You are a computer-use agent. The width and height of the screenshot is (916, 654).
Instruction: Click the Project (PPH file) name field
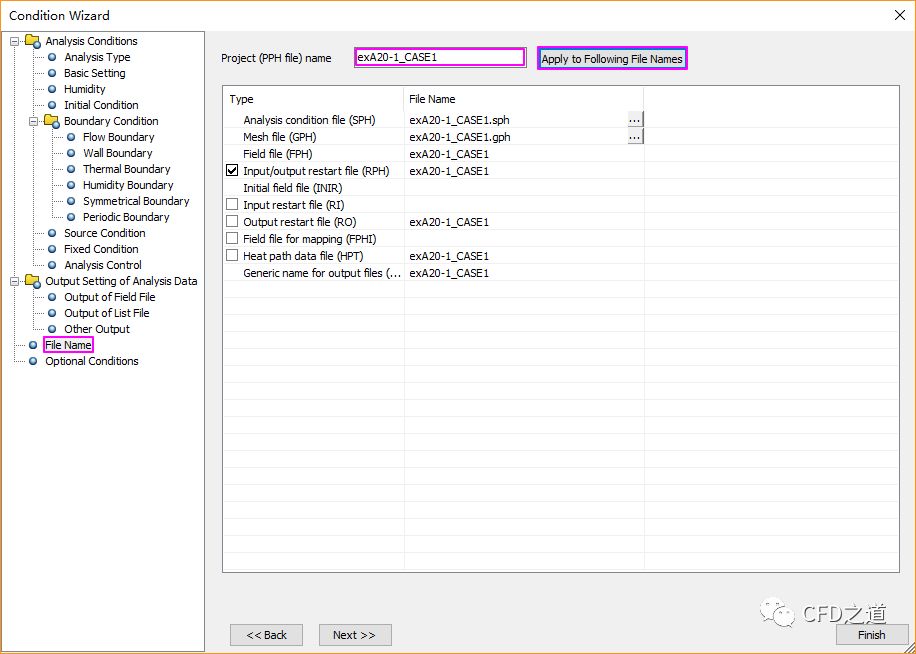(x=440, y=58)
